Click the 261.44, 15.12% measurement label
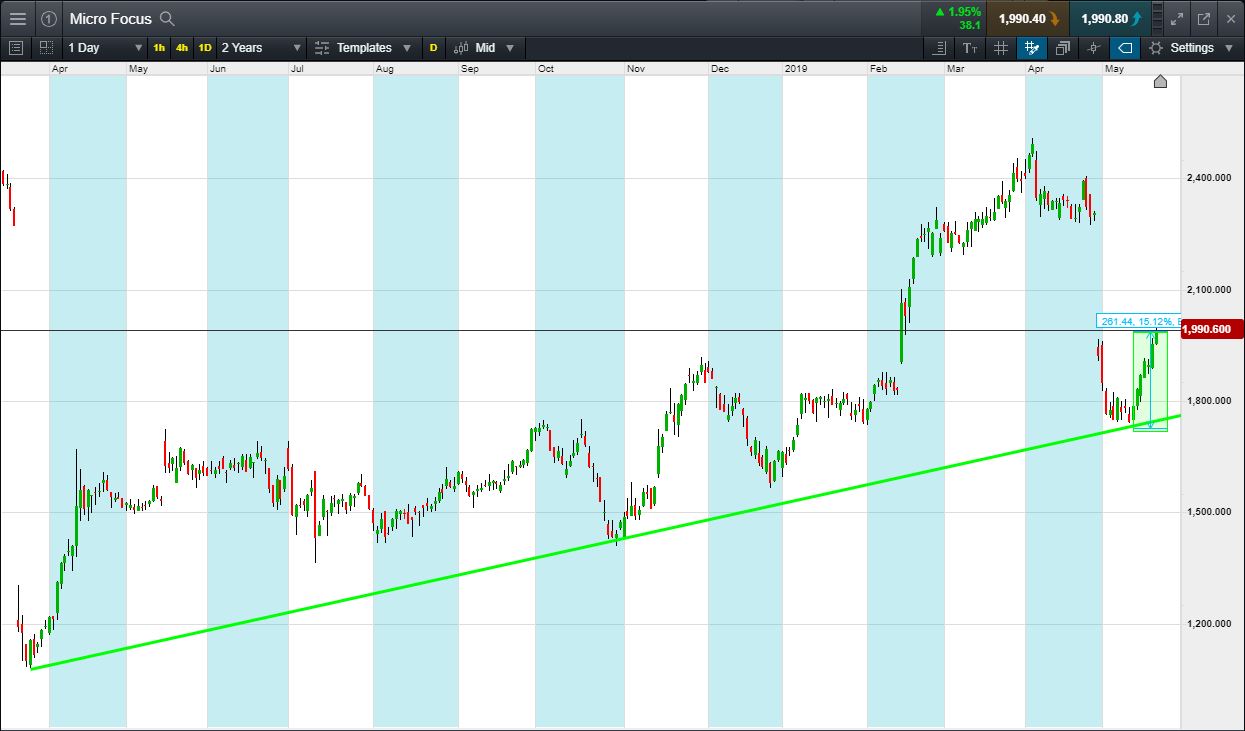 click(1139, 321)
